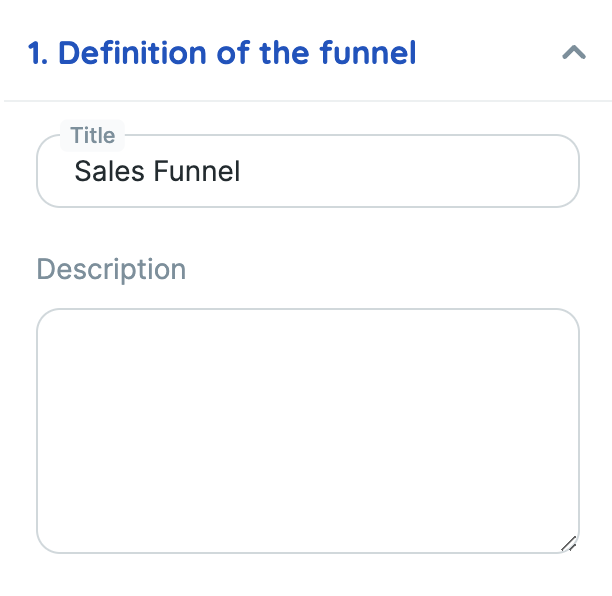Click the step number 1. in the heading

[38, 53]
